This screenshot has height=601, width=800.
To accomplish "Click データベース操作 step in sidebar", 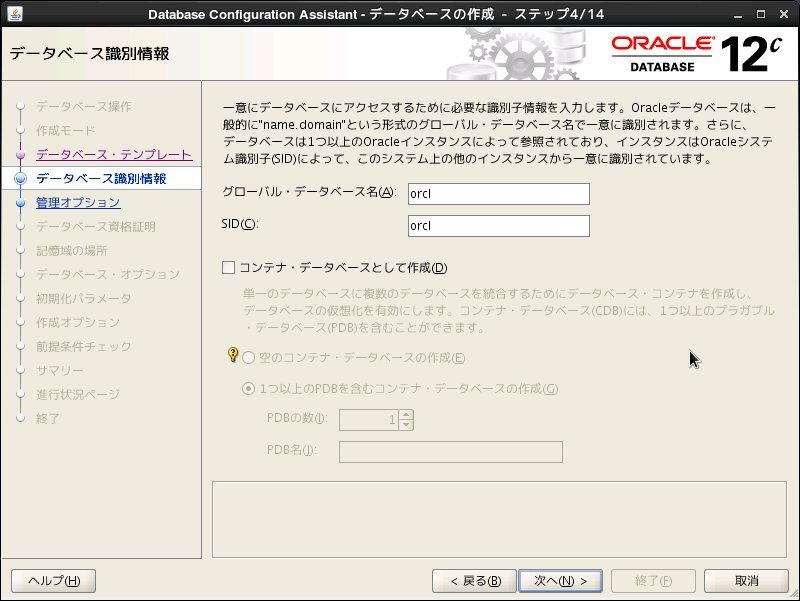I will tap(84, 106).
